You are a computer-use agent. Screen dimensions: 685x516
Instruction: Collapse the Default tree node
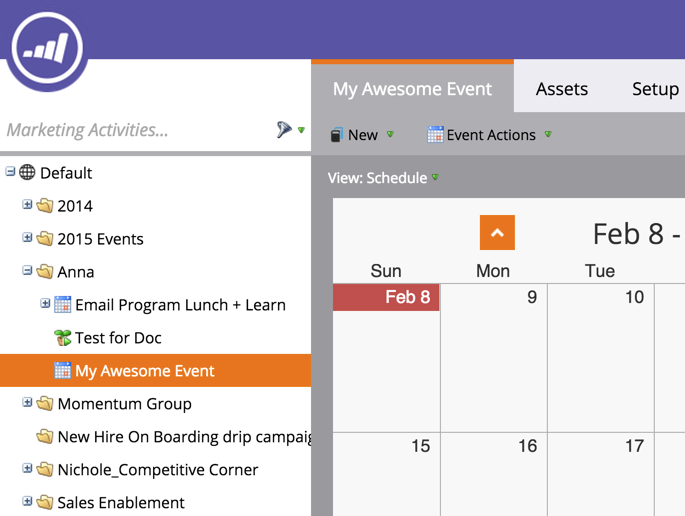[10, 172]
